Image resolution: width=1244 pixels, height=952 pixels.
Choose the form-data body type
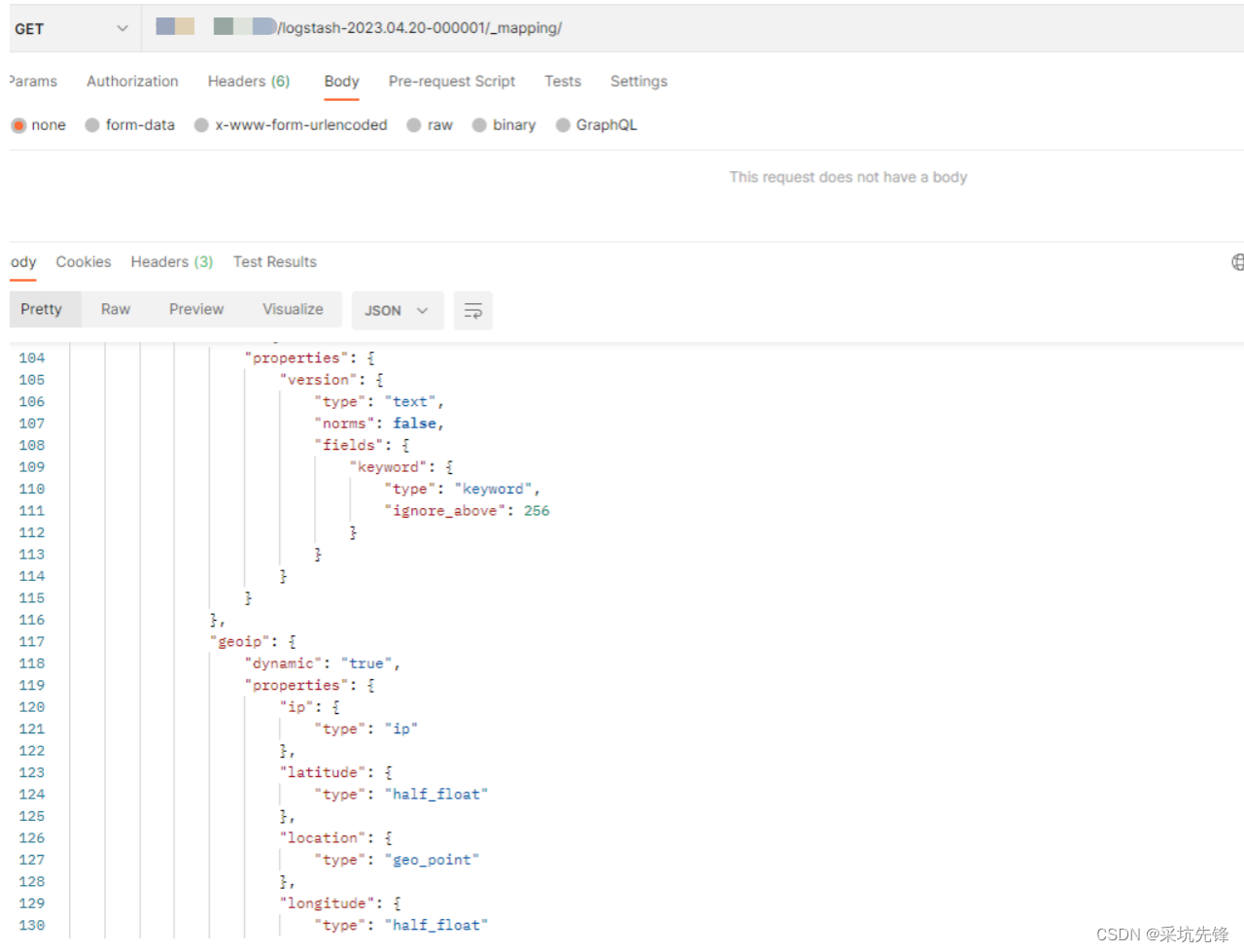130,125
